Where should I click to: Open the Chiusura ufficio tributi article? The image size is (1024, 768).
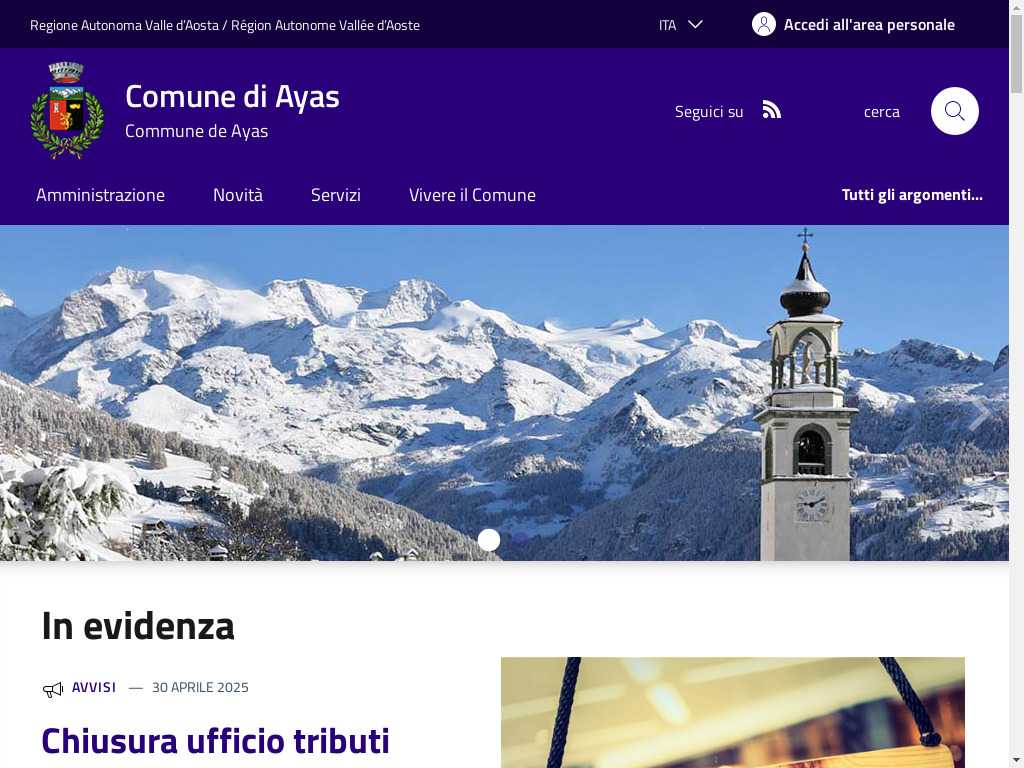[x=216, y=741]
